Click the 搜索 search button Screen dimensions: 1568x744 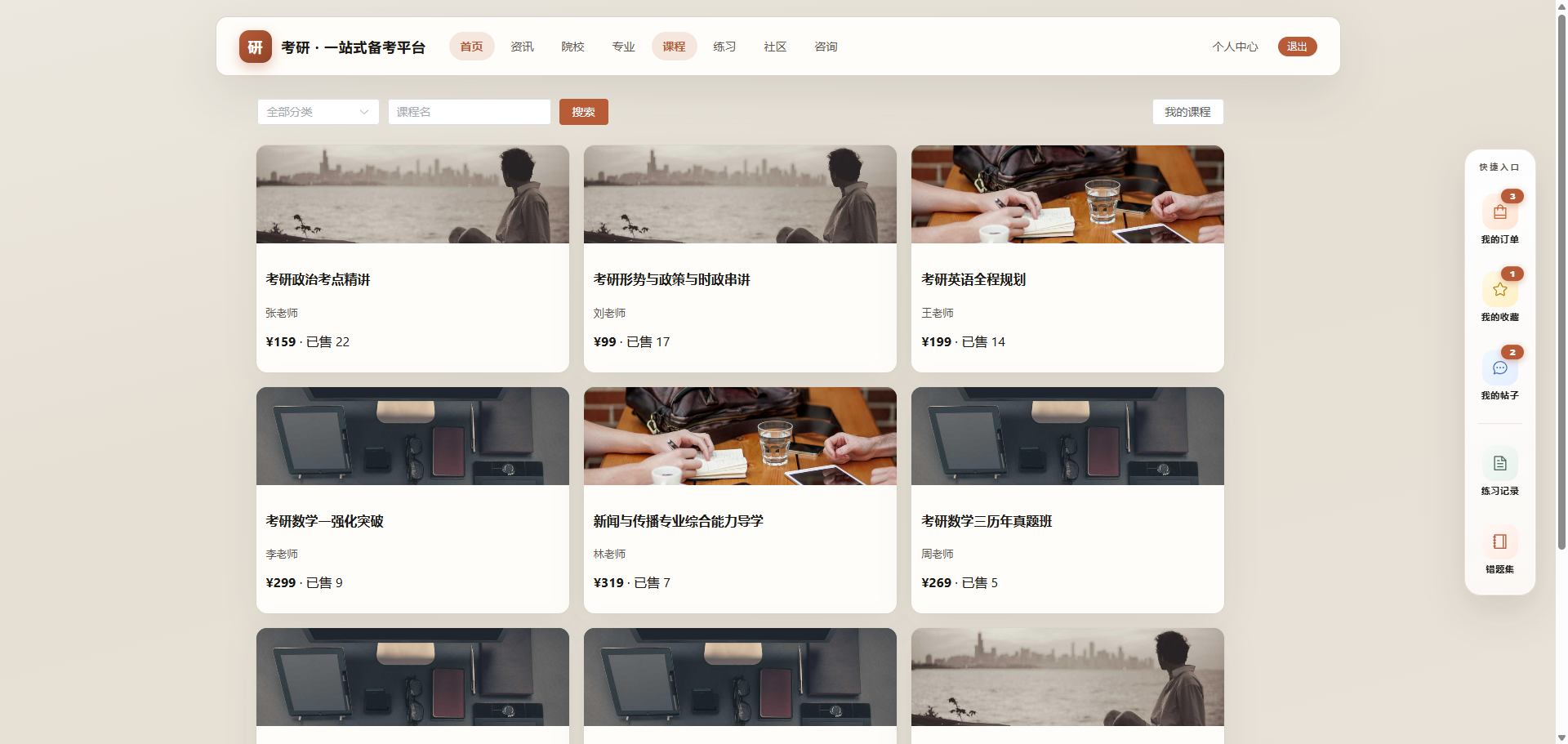[x=583, y=112]
